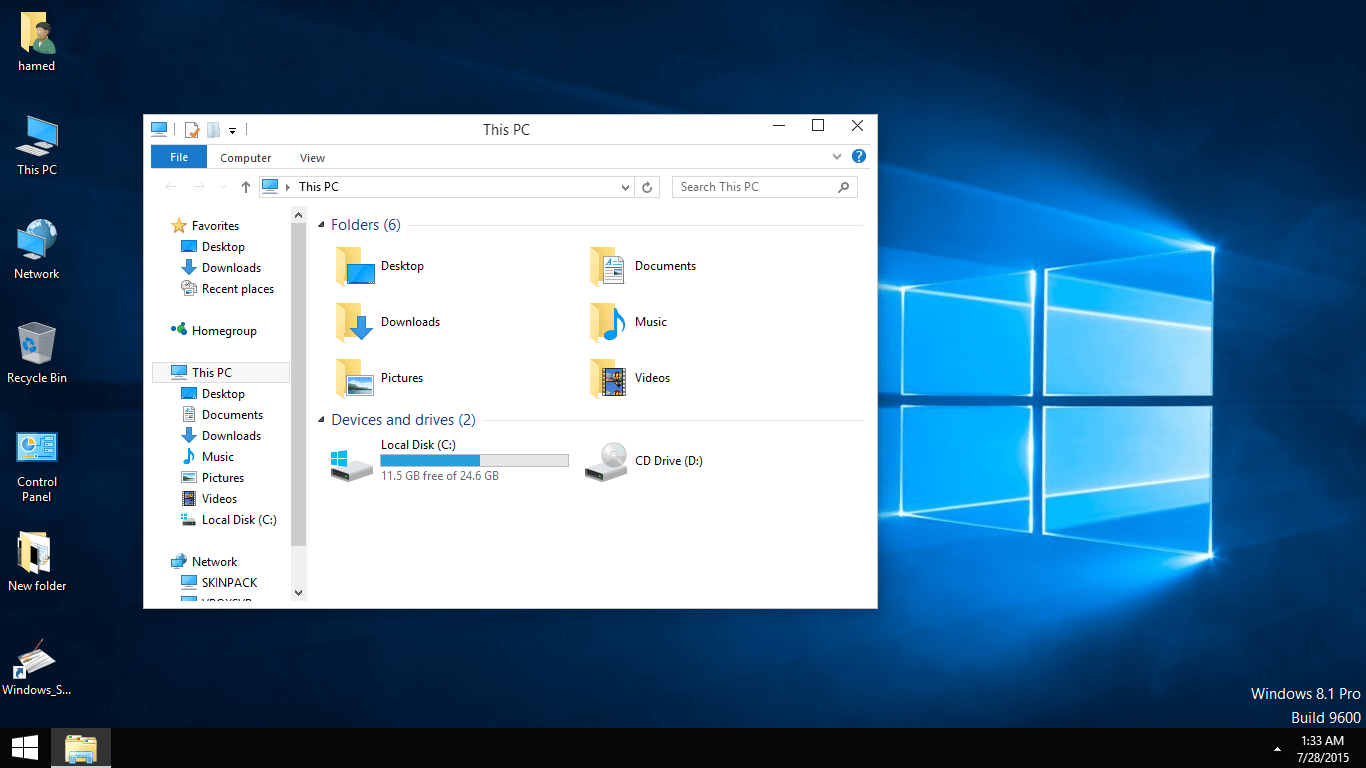
Task: Open the Customize Quick Access Toolbar dropdown
Action: [x=232, y=130]
